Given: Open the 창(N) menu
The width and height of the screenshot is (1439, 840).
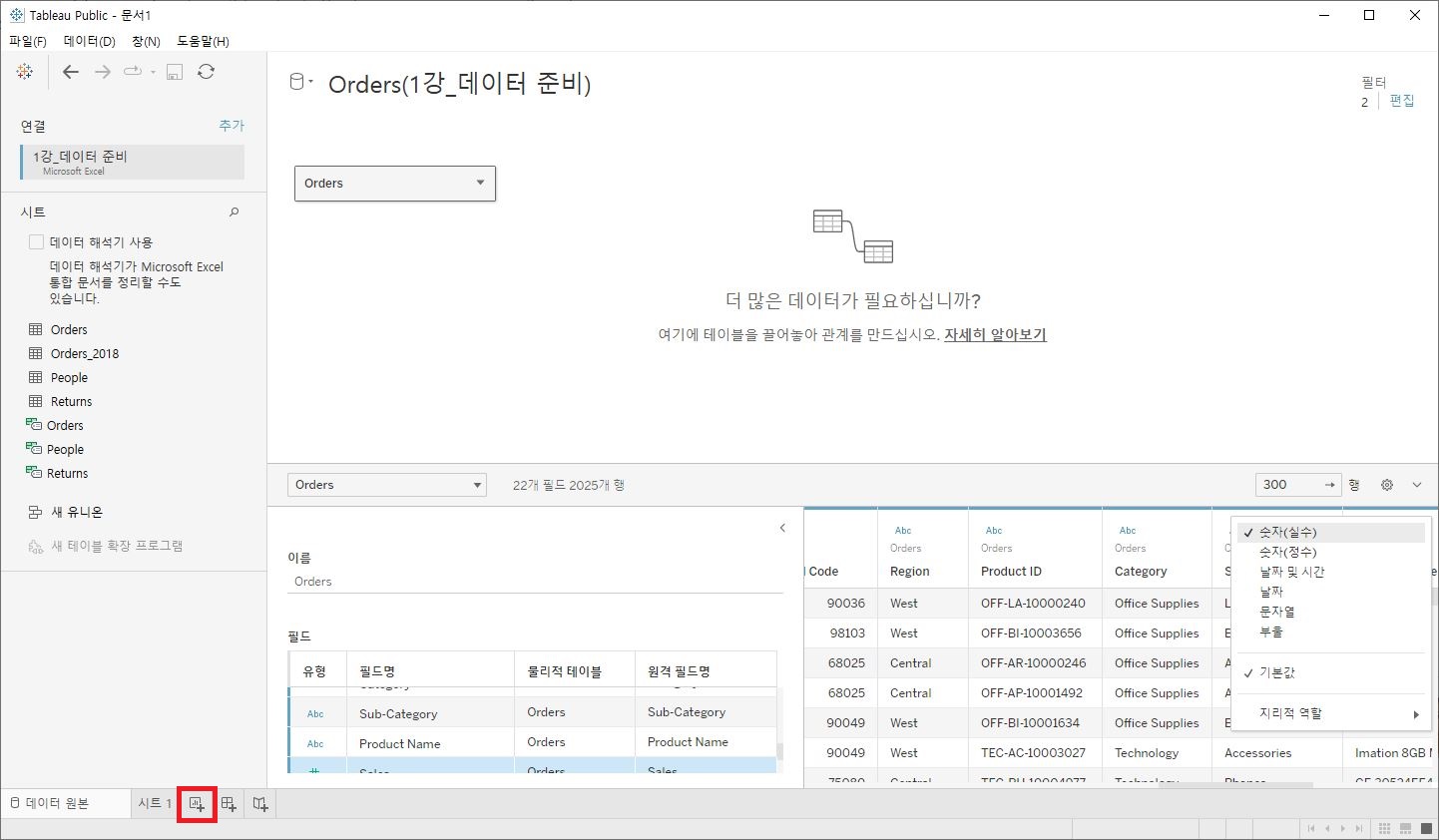Looking at the screenshot, I should tap(146, 41).
